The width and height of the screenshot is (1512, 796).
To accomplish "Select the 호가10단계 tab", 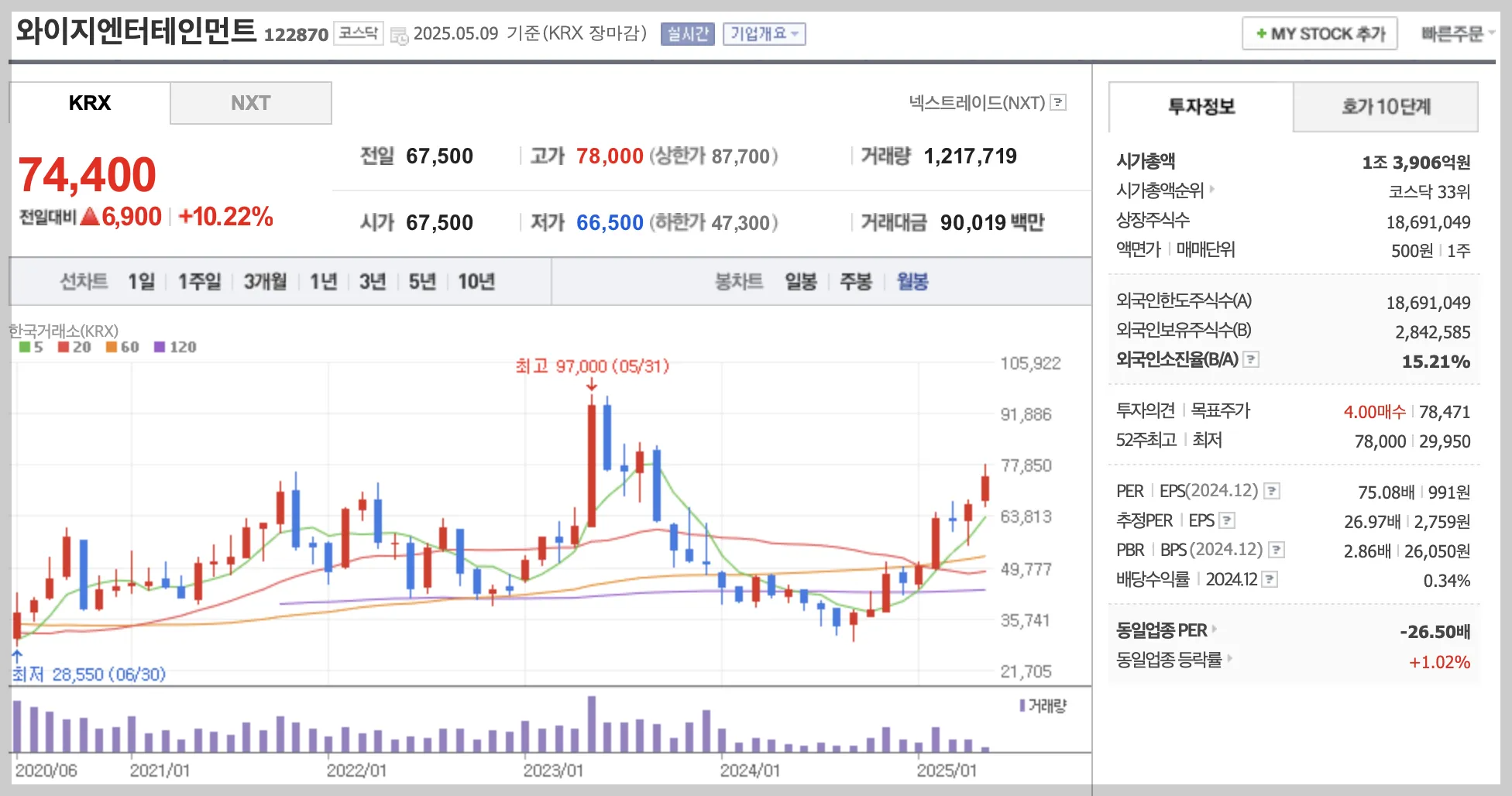I will (1386, 107).
